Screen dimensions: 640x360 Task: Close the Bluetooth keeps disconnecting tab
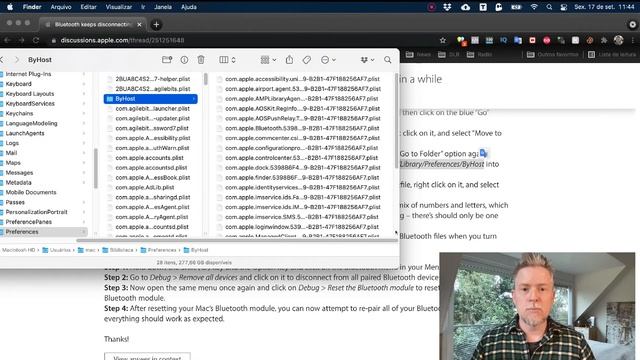tap(139, 24)
